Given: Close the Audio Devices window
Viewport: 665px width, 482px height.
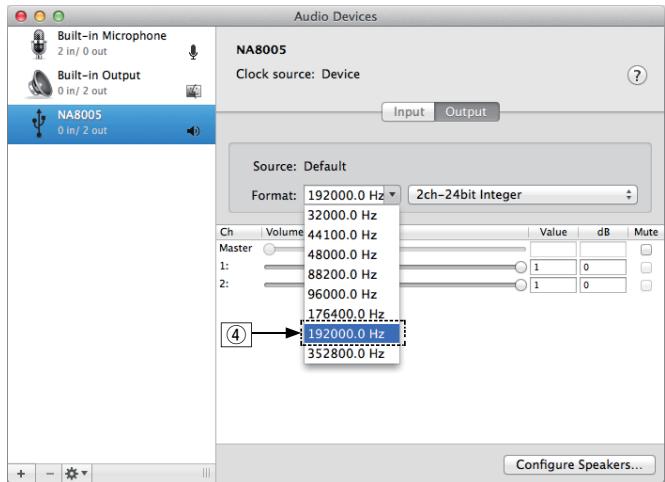Looking at the screenshot, I should (x=21, y=16).
